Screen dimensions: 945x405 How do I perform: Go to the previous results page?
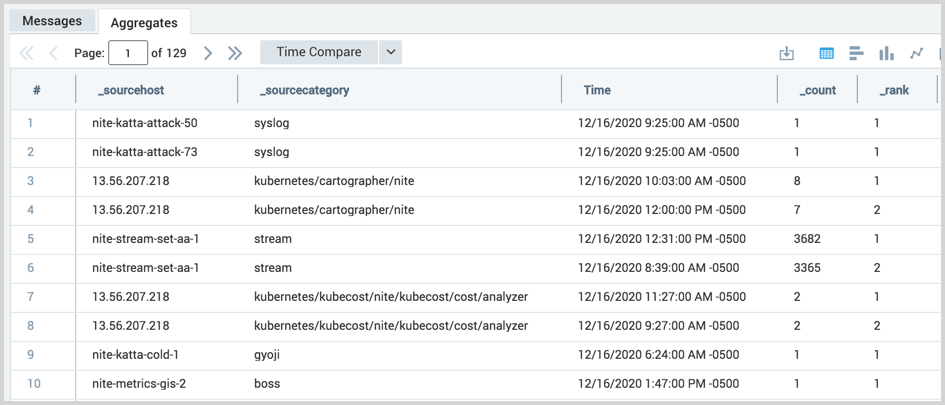click(53, 53)
